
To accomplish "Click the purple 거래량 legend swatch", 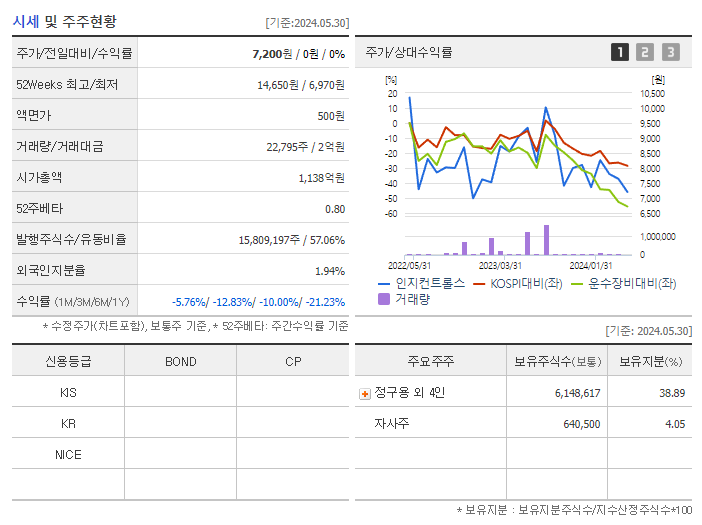I will coord(384,299).
